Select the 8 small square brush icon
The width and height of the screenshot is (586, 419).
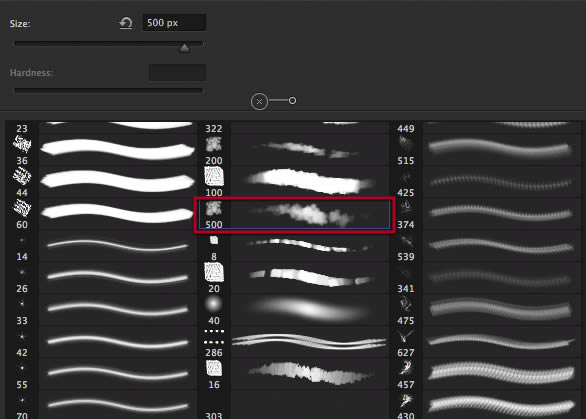click(214, 240)
